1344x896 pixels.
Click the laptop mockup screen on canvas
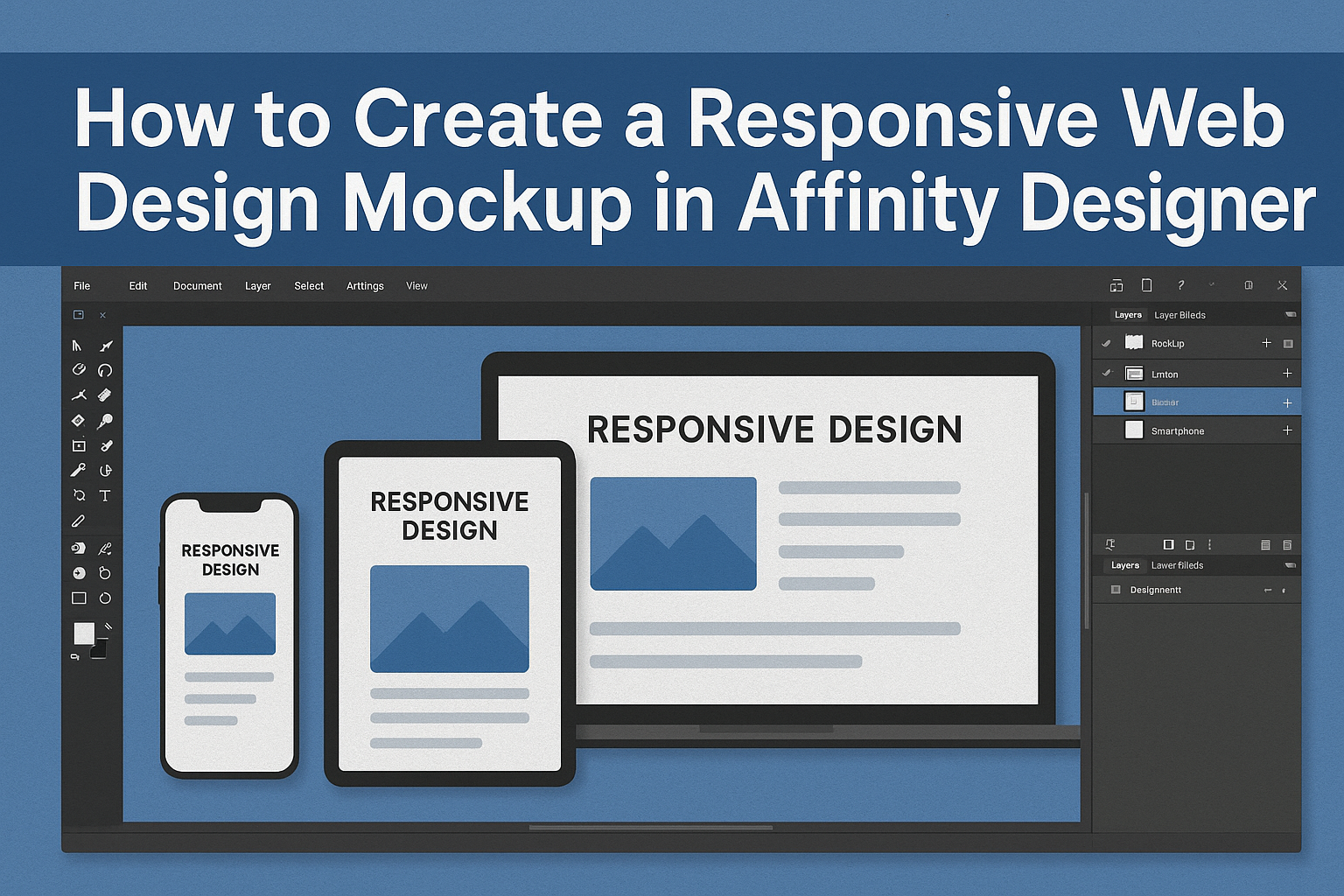(x=768, y=540)
